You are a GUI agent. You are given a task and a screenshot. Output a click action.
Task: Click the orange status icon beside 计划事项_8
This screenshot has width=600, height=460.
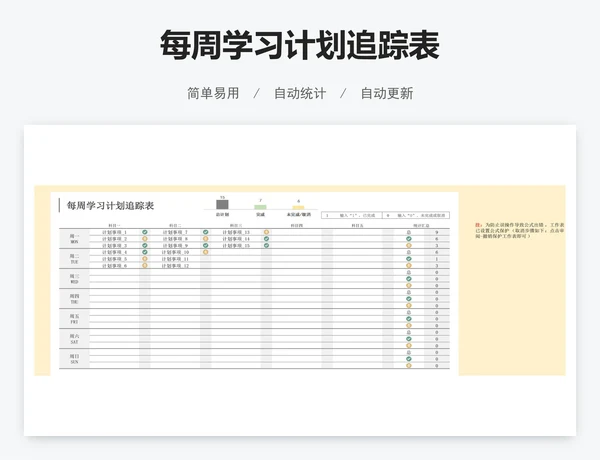point(205,239)
